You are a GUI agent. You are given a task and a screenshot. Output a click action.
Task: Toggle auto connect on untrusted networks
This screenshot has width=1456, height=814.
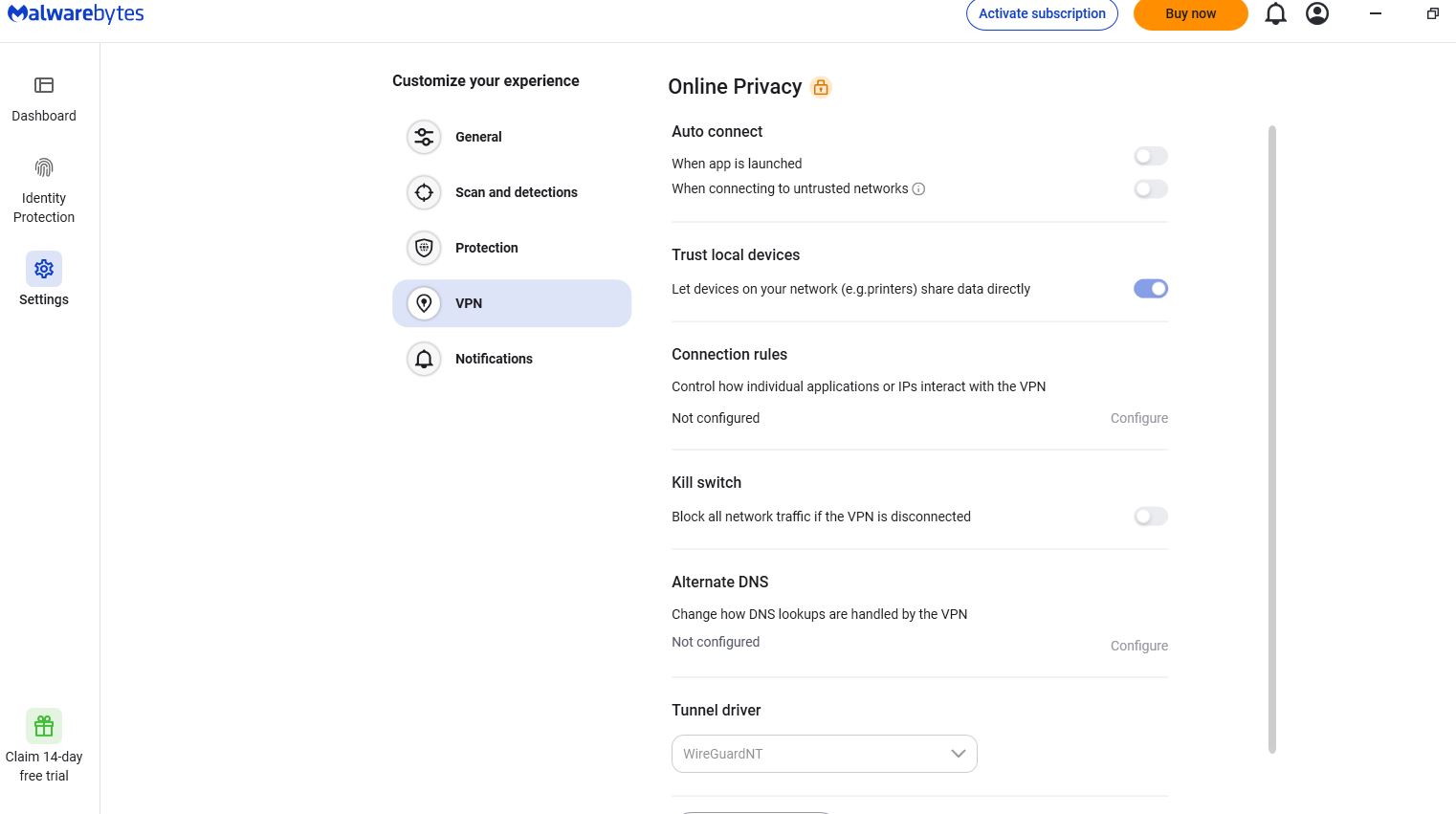(x=1150, y=189)
